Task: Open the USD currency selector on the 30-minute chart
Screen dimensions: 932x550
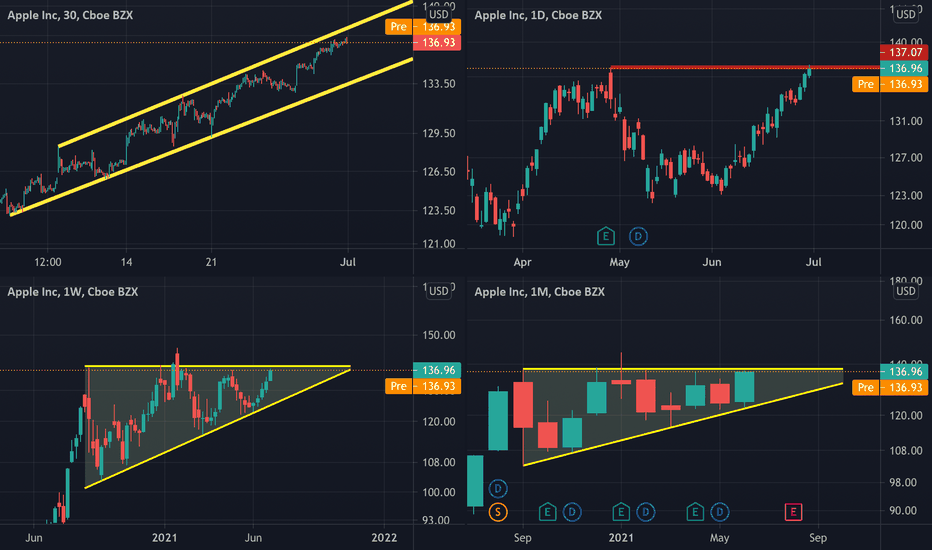Action: (x=439, y=15)
